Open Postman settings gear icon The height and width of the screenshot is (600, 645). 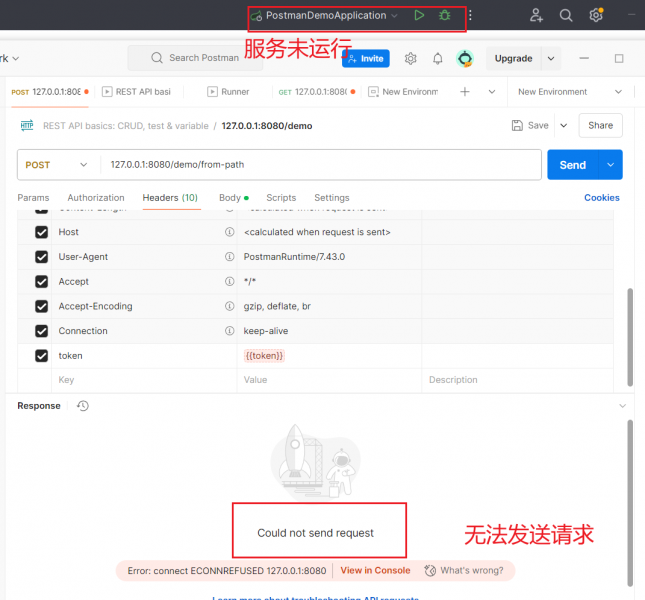pos(410,59)
